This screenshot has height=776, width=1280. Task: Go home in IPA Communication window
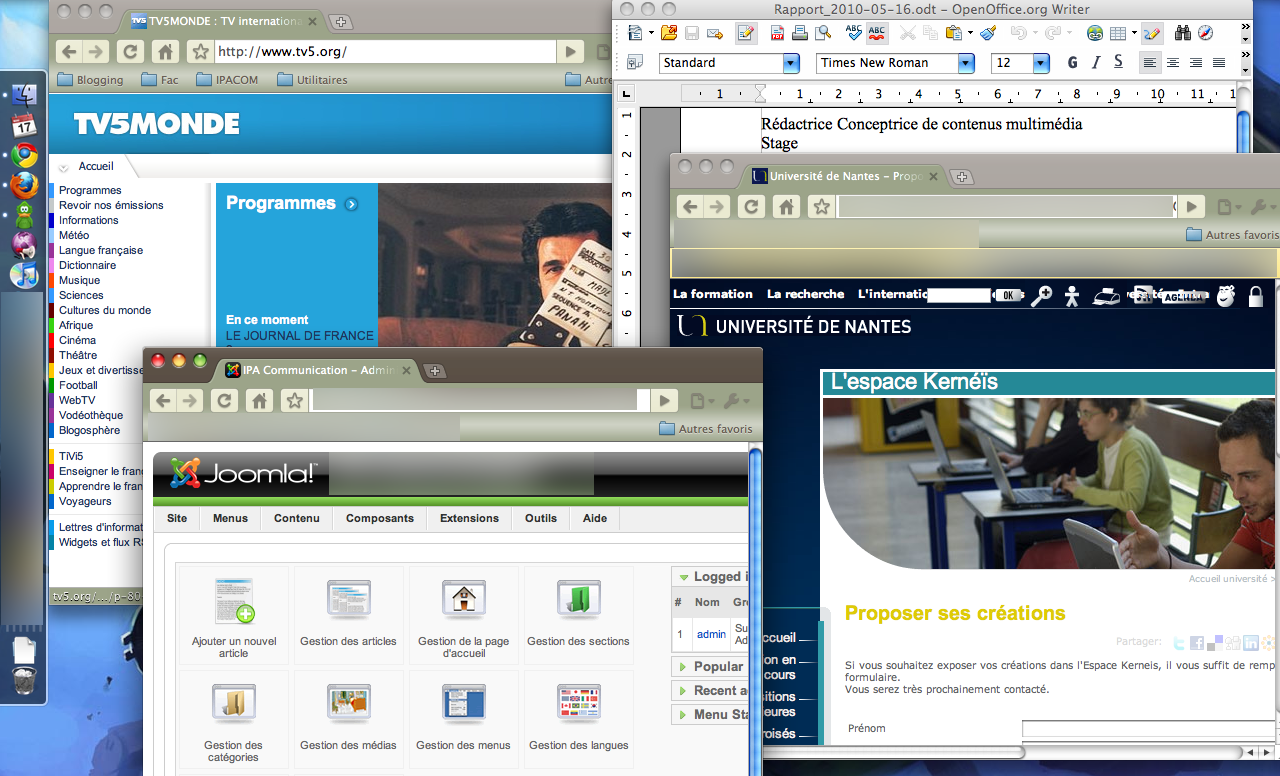pos(259,401)
